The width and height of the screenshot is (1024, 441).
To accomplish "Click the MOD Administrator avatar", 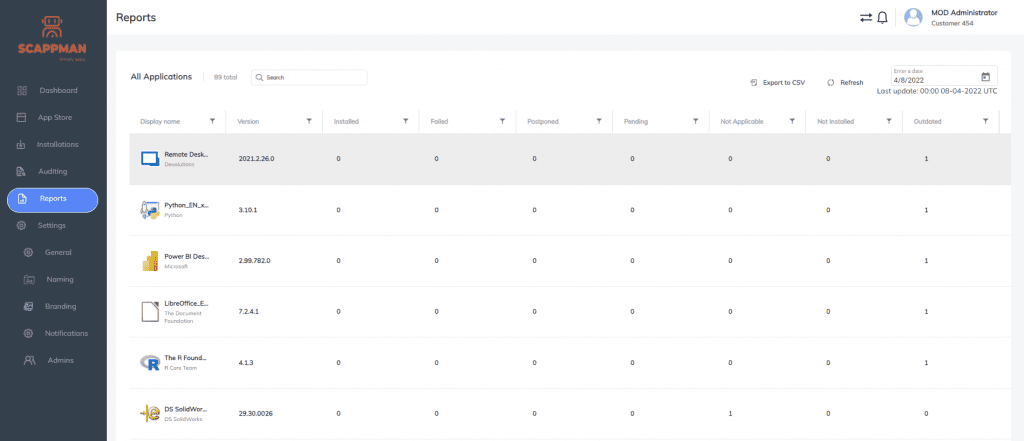I will [x=913, y=18].
